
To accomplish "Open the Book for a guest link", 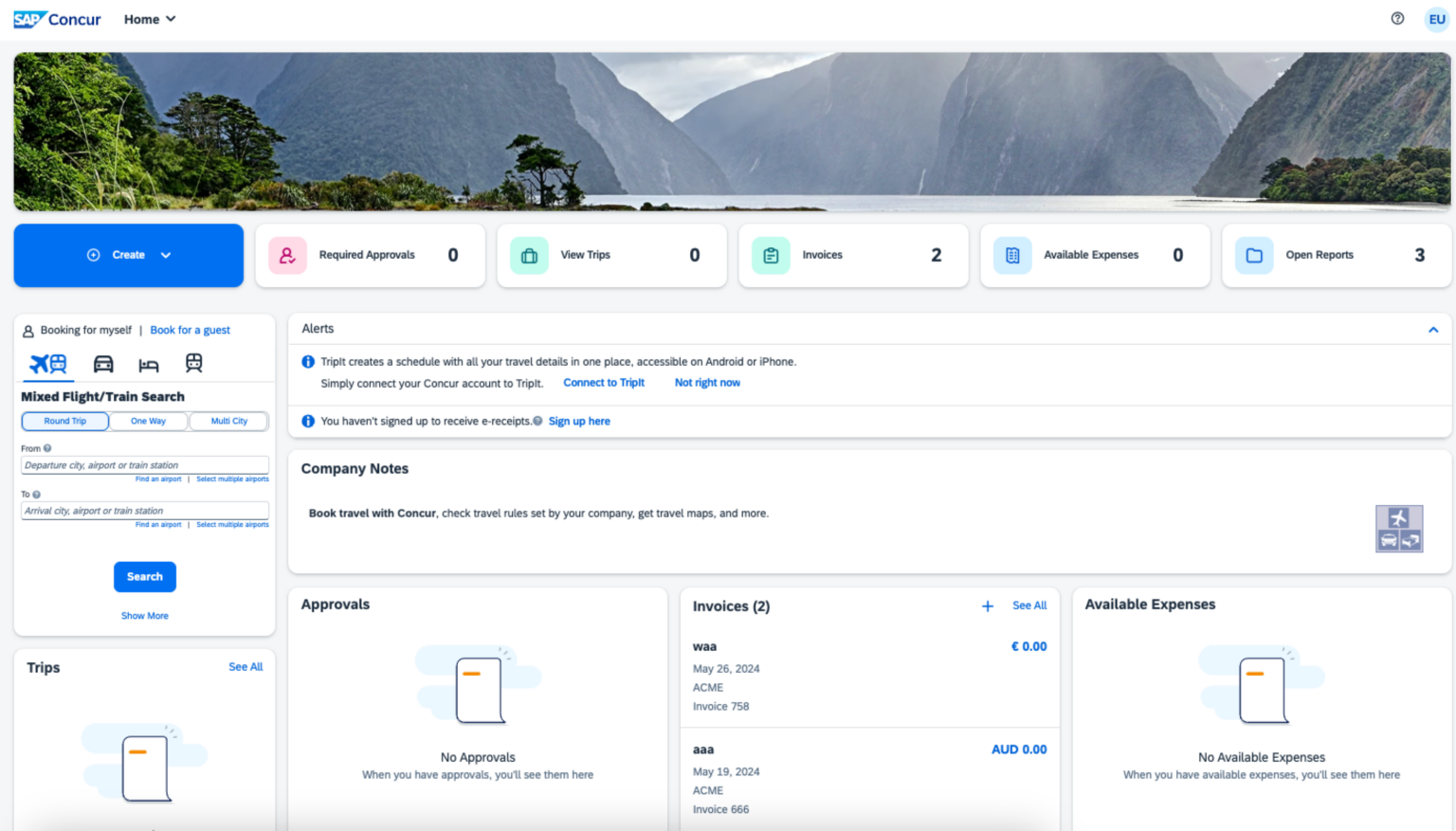I will 190,330.
